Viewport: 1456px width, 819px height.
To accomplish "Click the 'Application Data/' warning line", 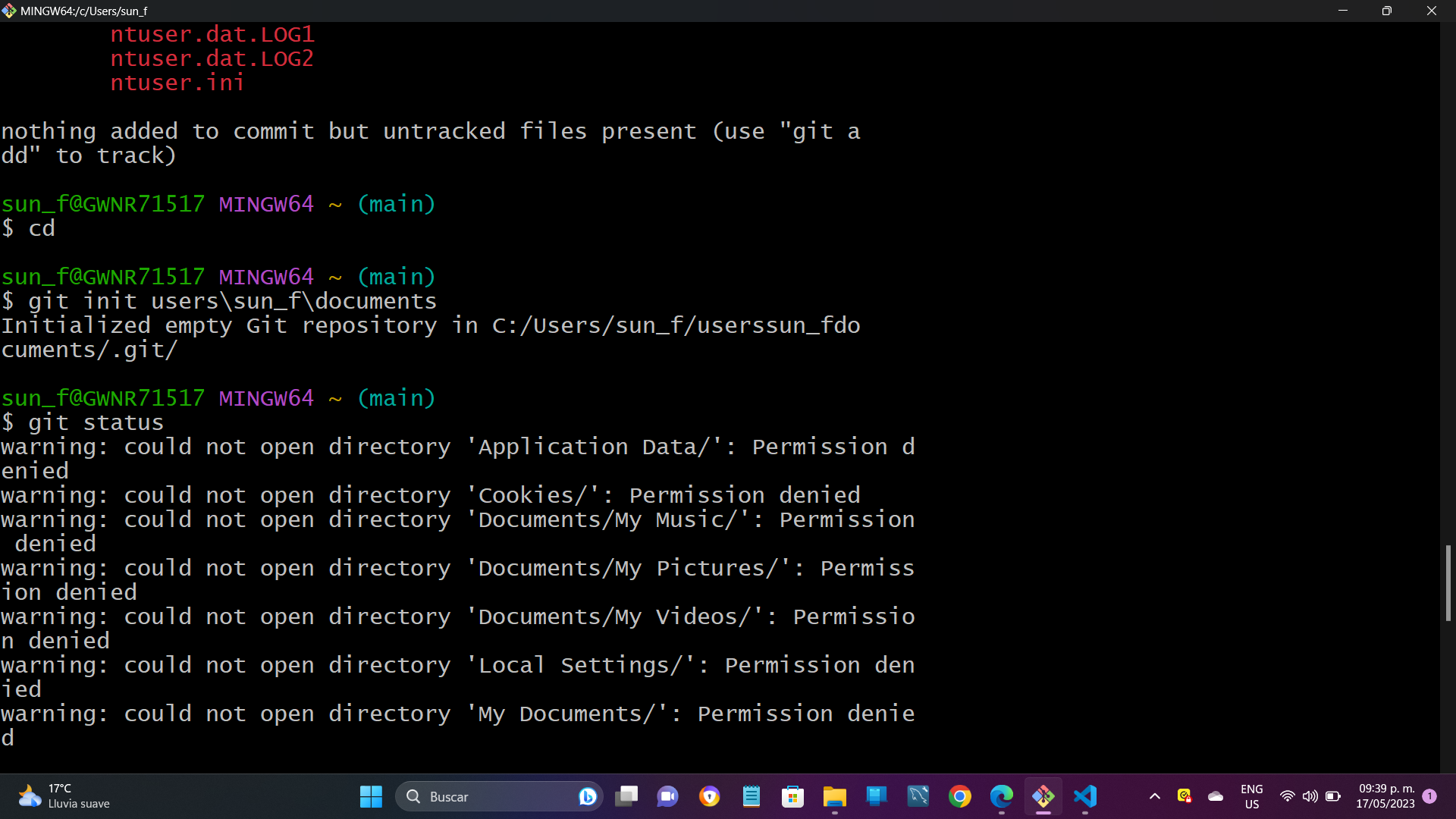I will pyautogui.click(x=458, y=459).
